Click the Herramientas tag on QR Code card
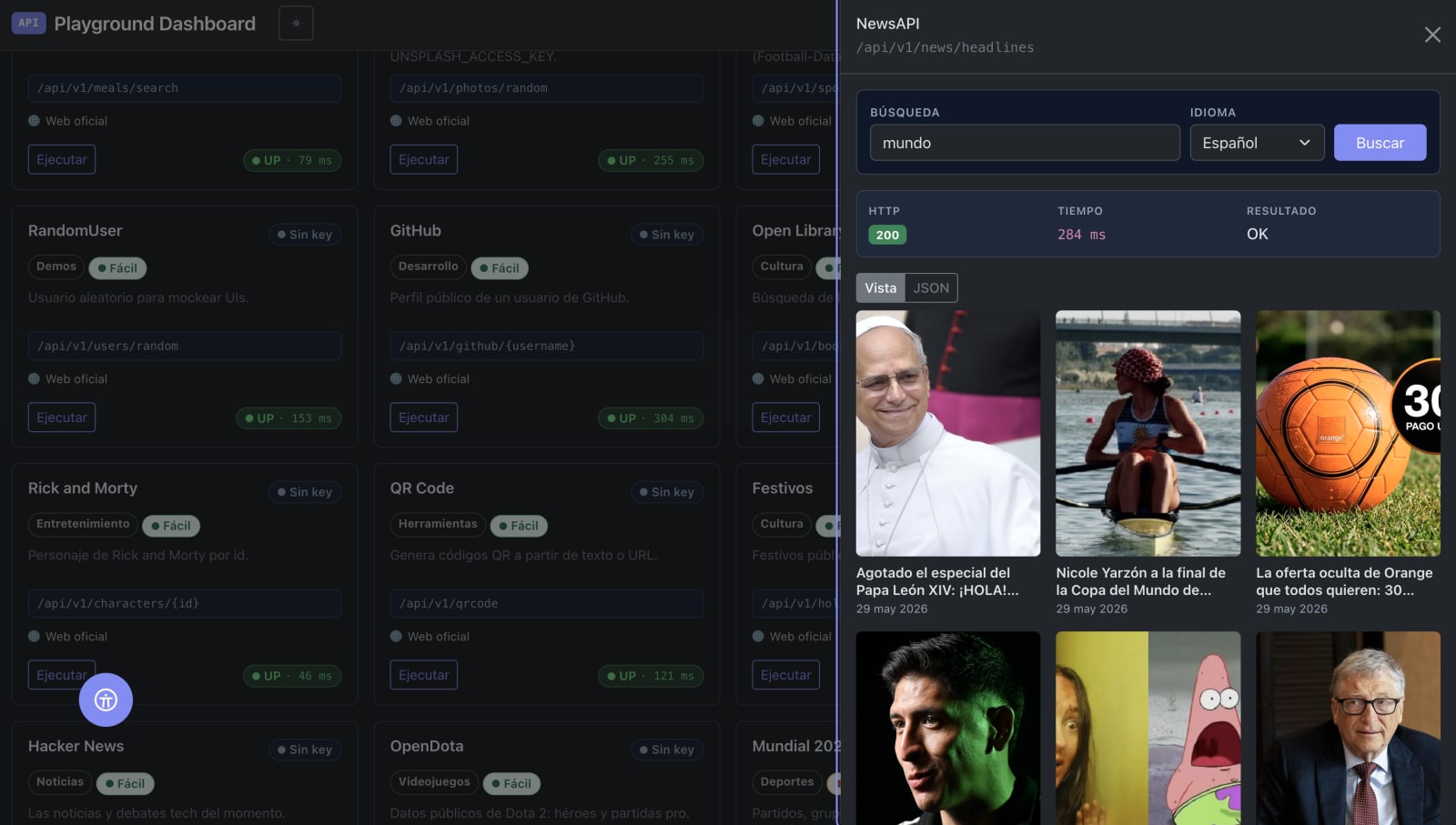The height and width of the screenshot is (825, 1456). pyautogui.click(x=438, y=524)
